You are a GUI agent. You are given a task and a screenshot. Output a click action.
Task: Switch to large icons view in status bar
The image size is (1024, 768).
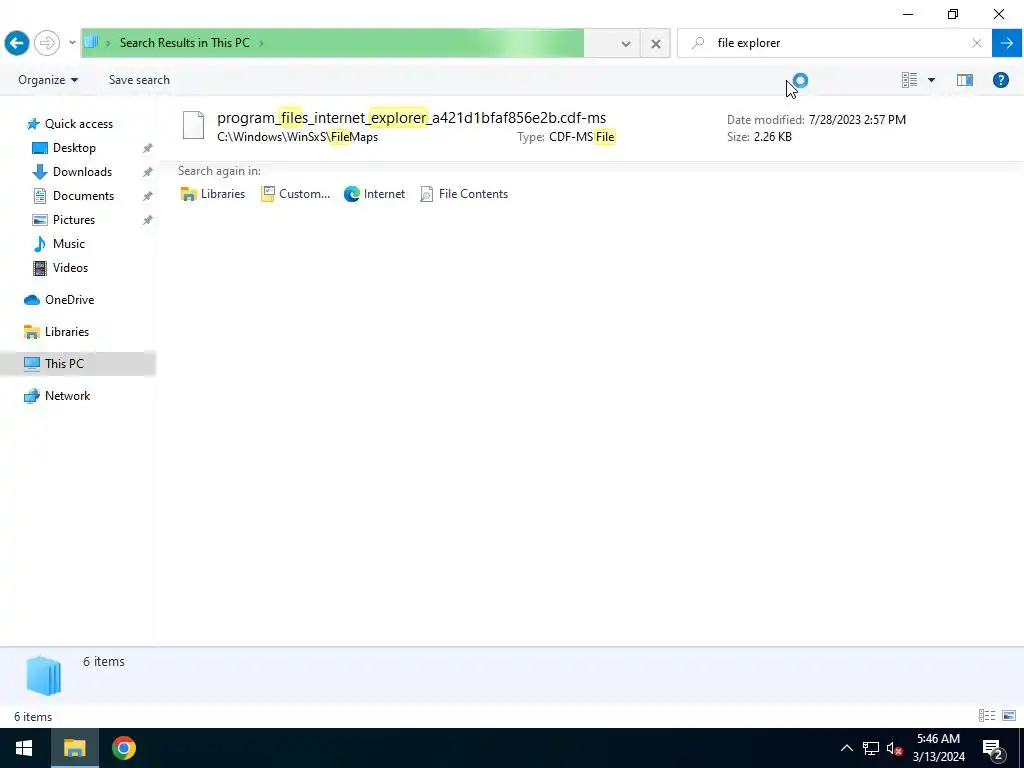(1009, 716)
